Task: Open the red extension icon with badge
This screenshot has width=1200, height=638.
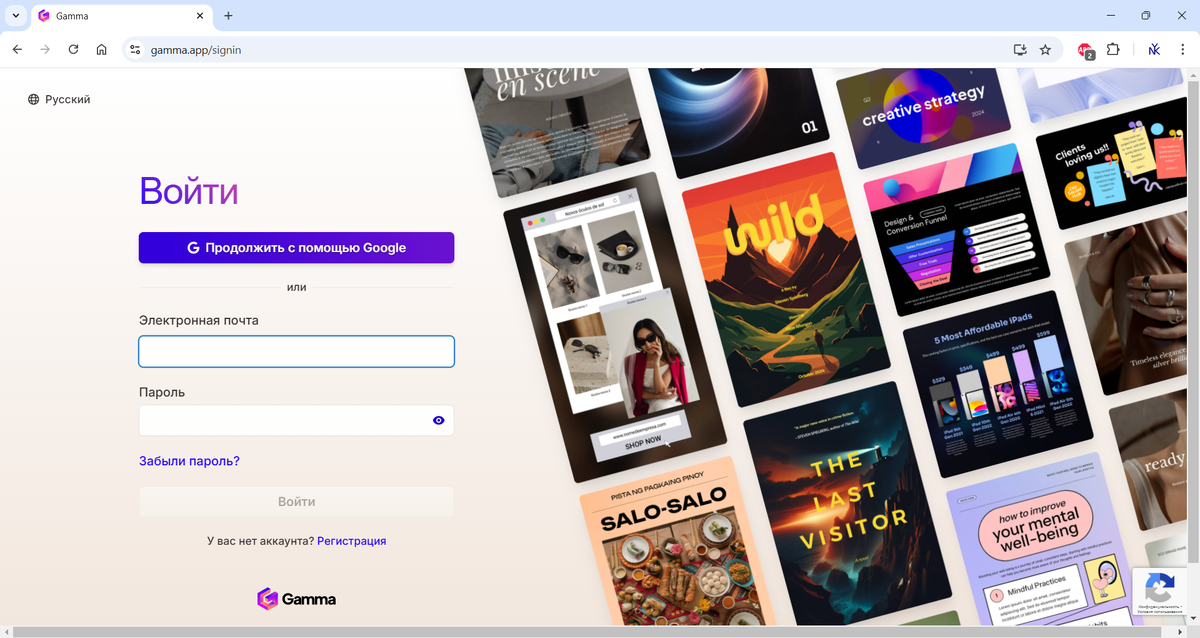Action: click(1085, 50)
